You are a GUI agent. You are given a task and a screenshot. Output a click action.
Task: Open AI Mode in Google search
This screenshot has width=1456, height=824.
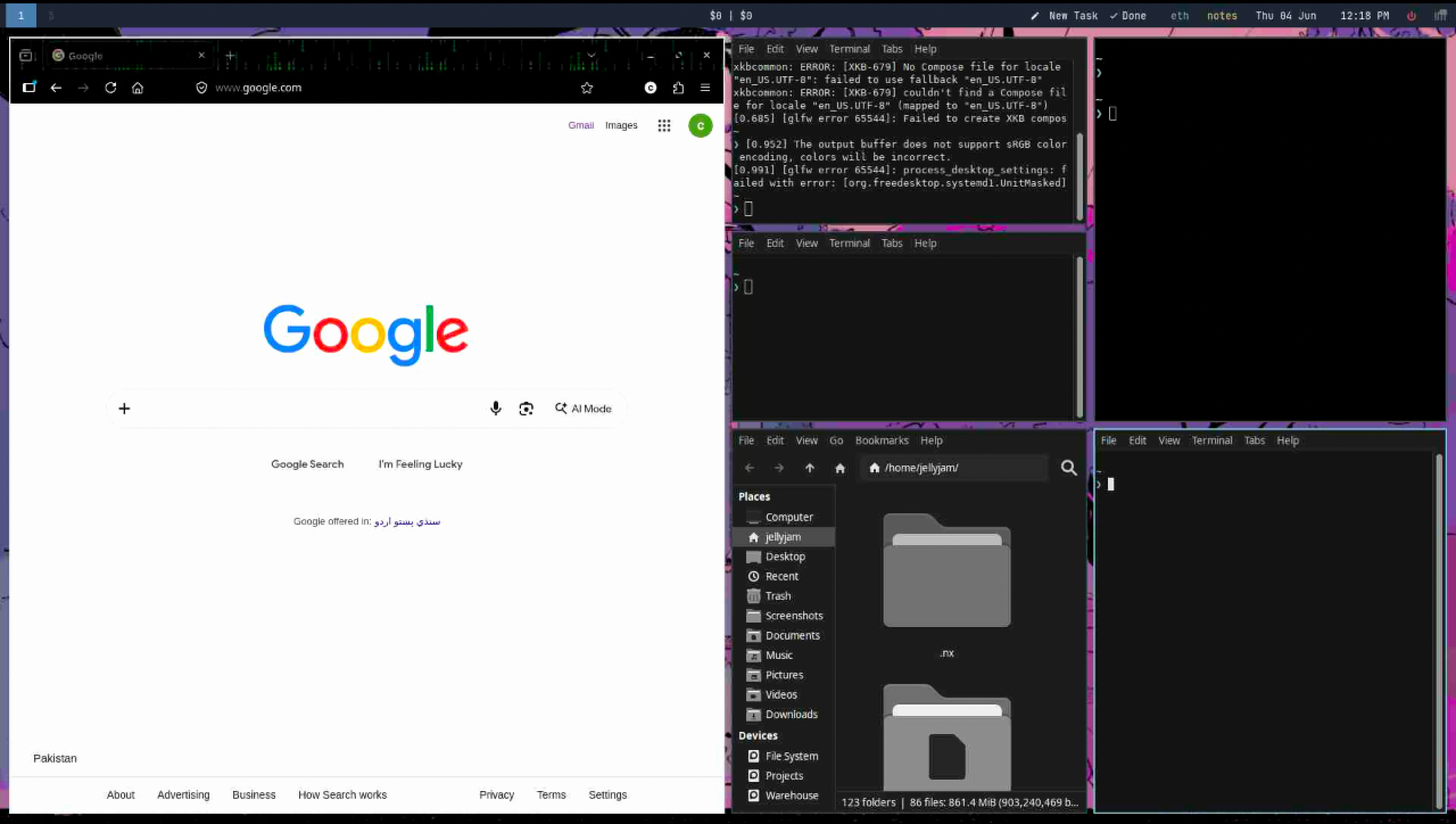[583, 409]
